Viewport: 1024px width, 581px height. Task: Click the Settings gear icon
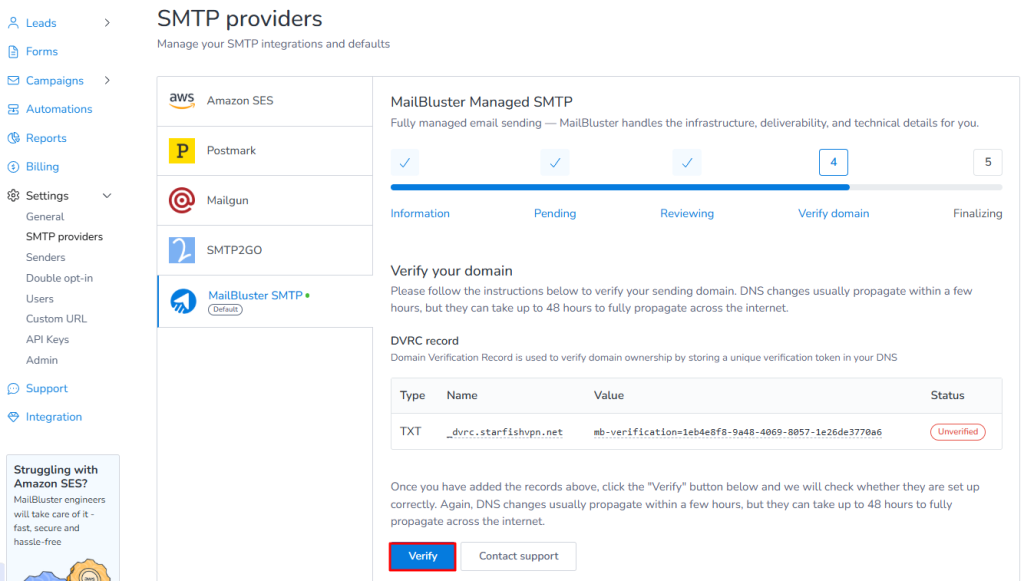pyautogui.click(x=13, y=195)
